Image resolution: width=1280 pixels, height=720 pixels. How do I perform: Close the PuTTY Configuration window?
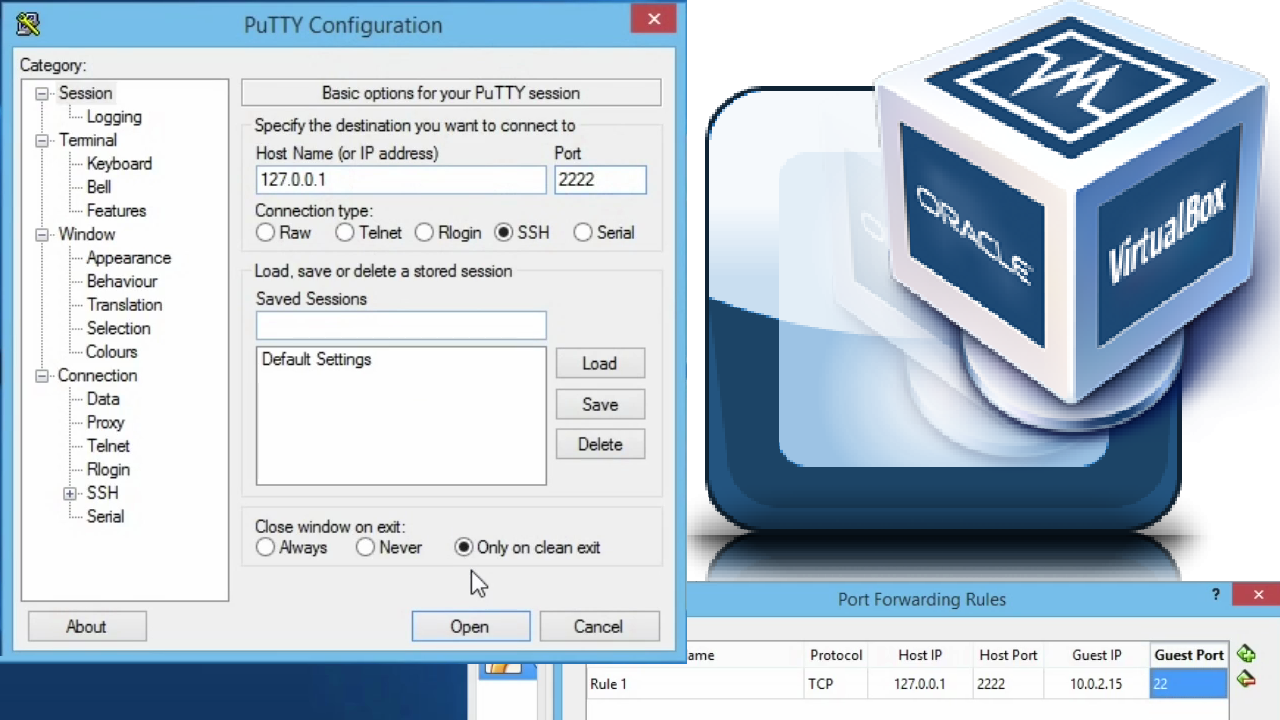(654, 18)
